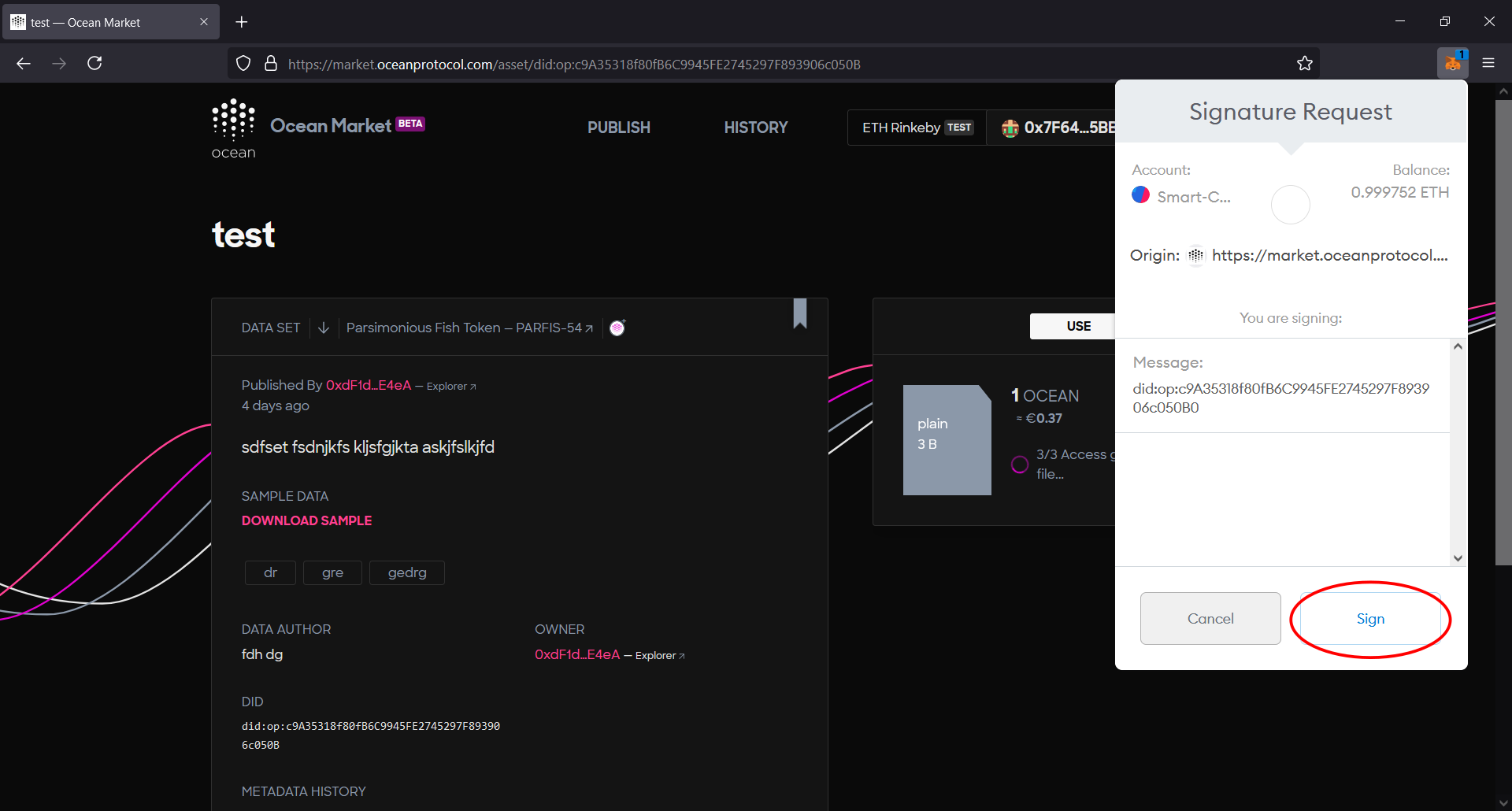Open a new browser tab

242,22
